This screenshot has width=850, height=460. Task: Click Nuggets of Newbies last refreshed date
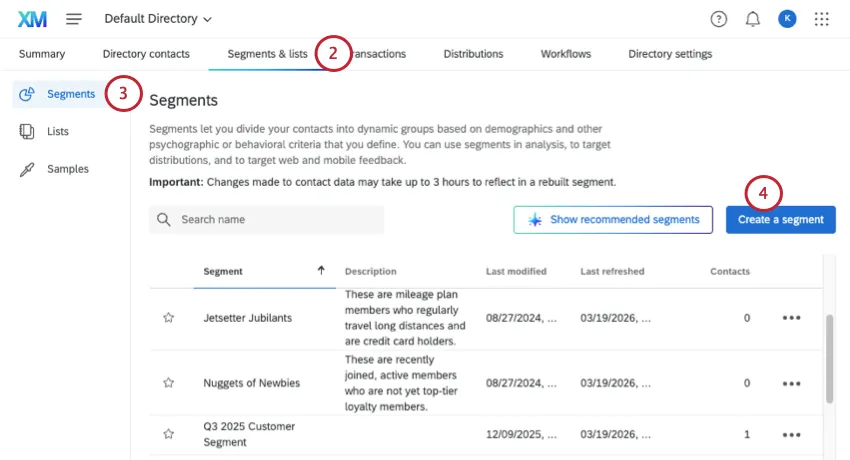[615, 383]
